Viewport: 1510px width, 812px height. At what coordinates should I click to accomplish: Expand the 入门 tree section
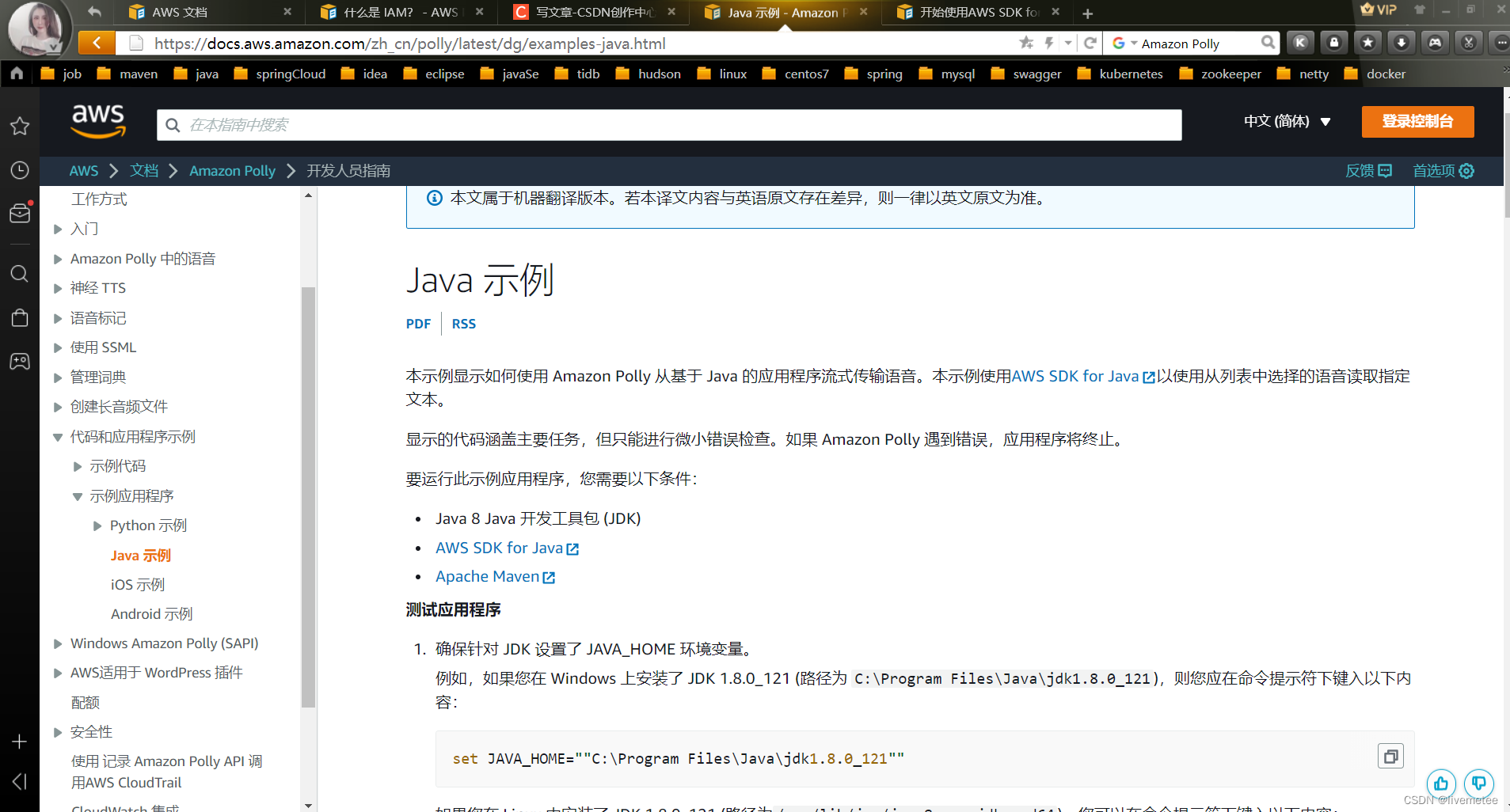(x=58, y=230)
